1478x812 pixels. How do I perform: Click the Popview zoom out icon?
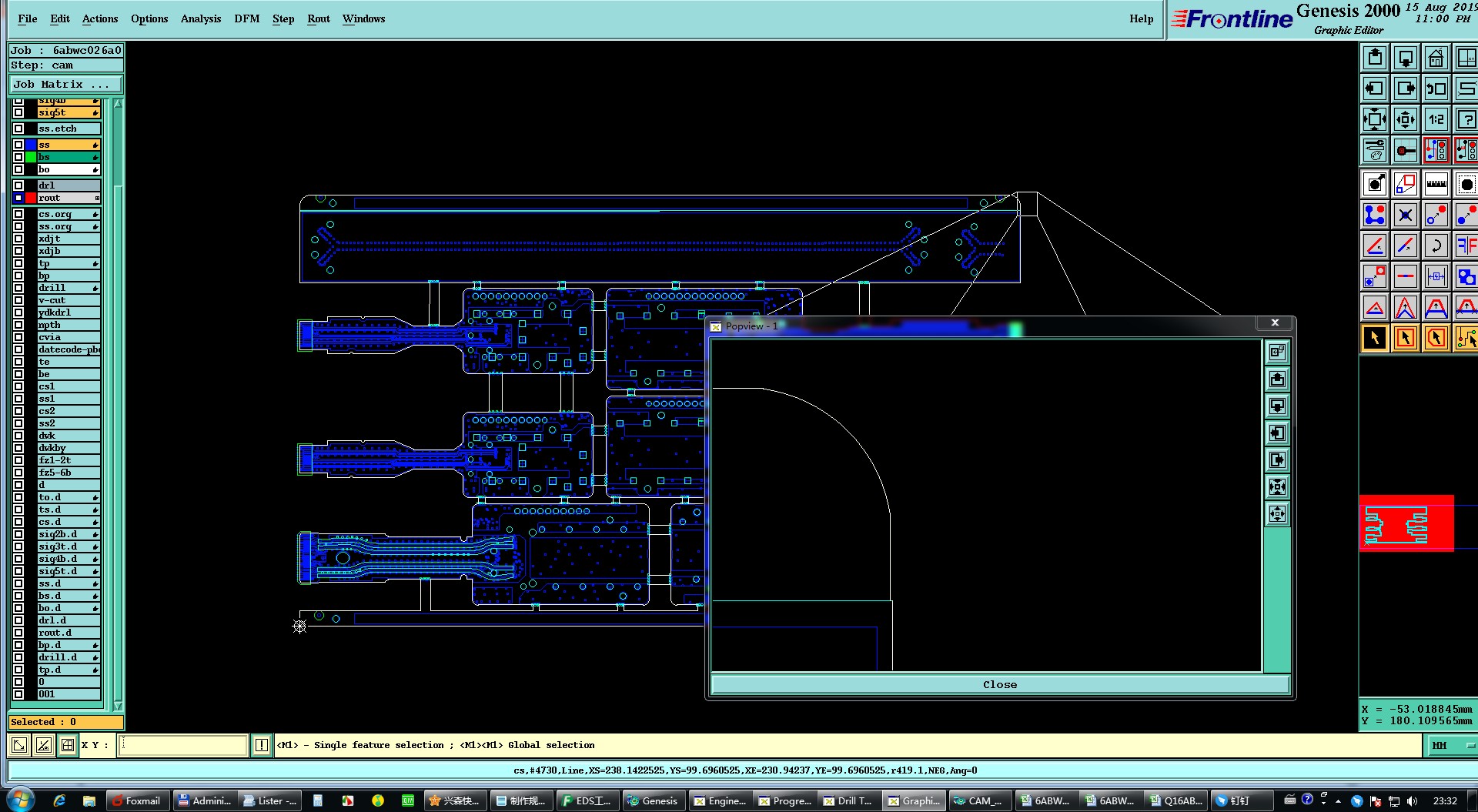(1277, 487)
